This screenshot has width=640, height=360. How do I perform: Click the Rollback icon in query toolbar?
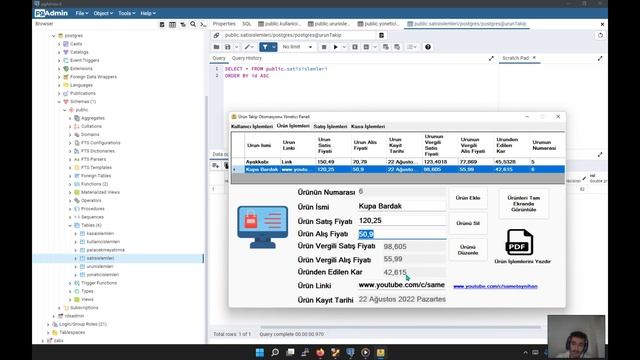397,47
